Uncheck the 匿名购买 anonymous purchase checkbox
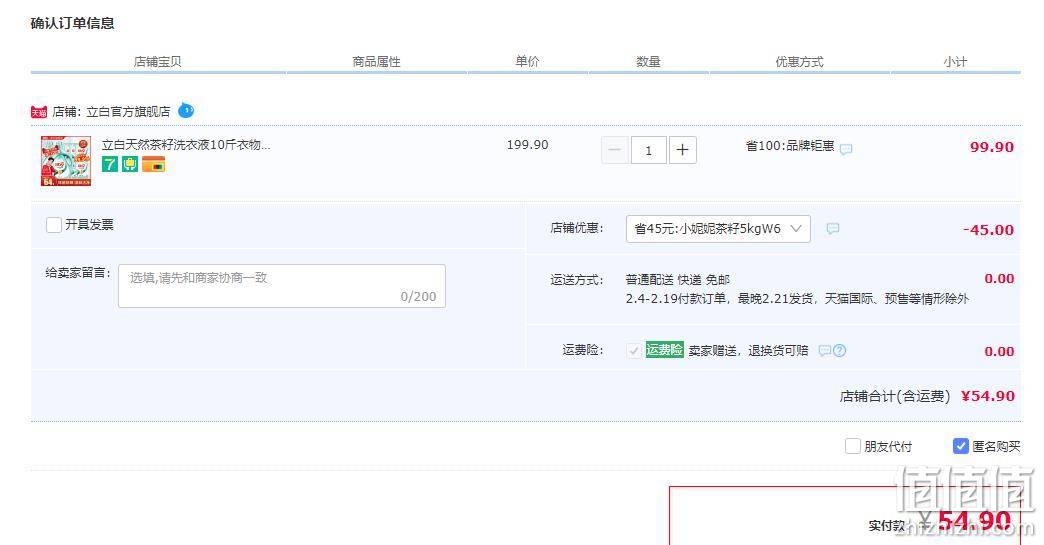The width and height of the screenshot is (1044, 545). 960,446
